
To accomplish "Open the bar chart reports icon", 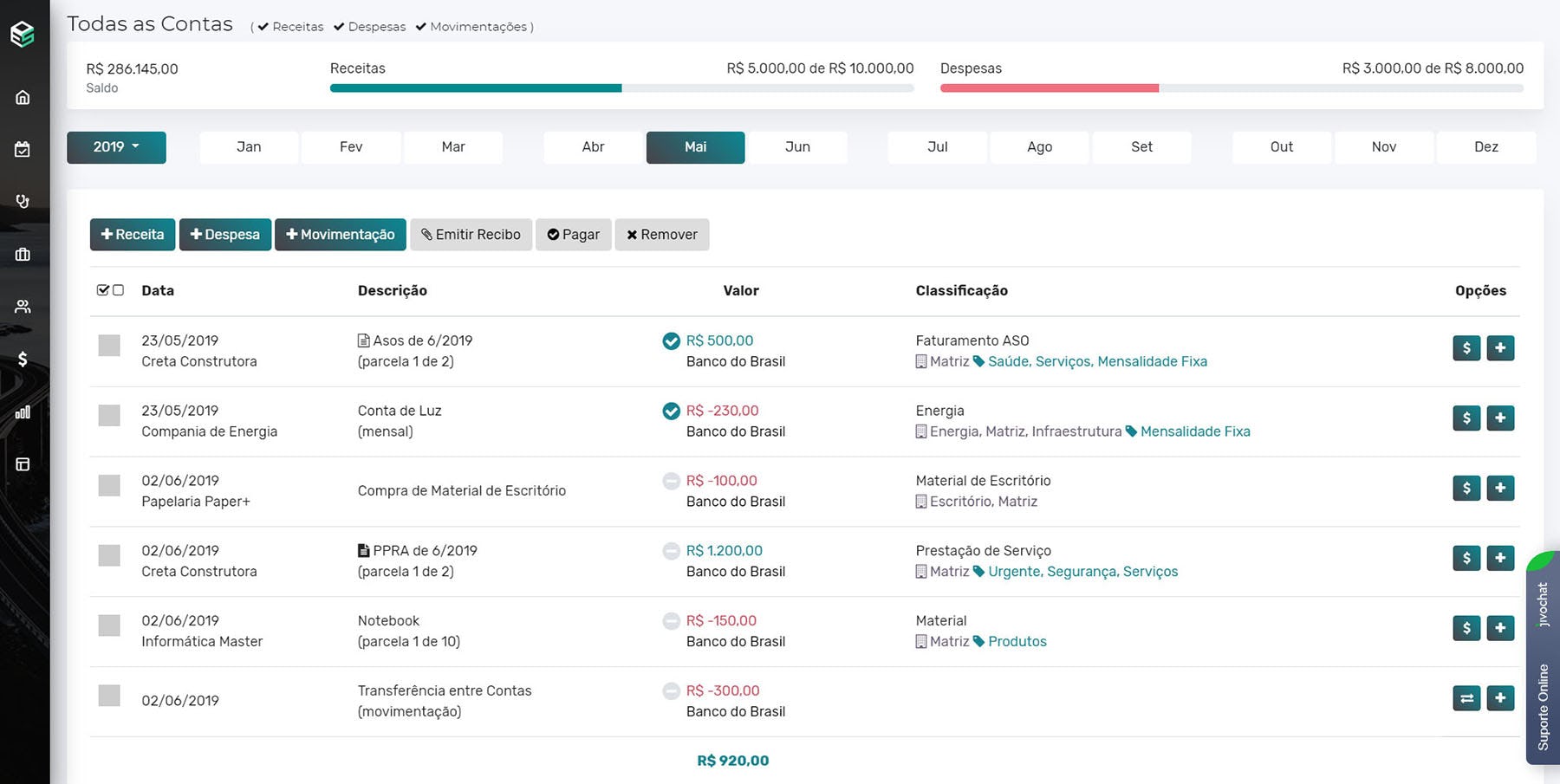I will [x=23, y=412].
